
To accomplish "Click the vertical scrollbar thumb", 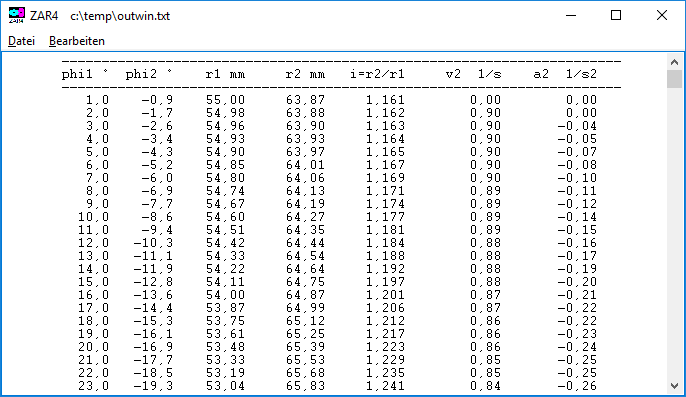I will pos(674,79).
